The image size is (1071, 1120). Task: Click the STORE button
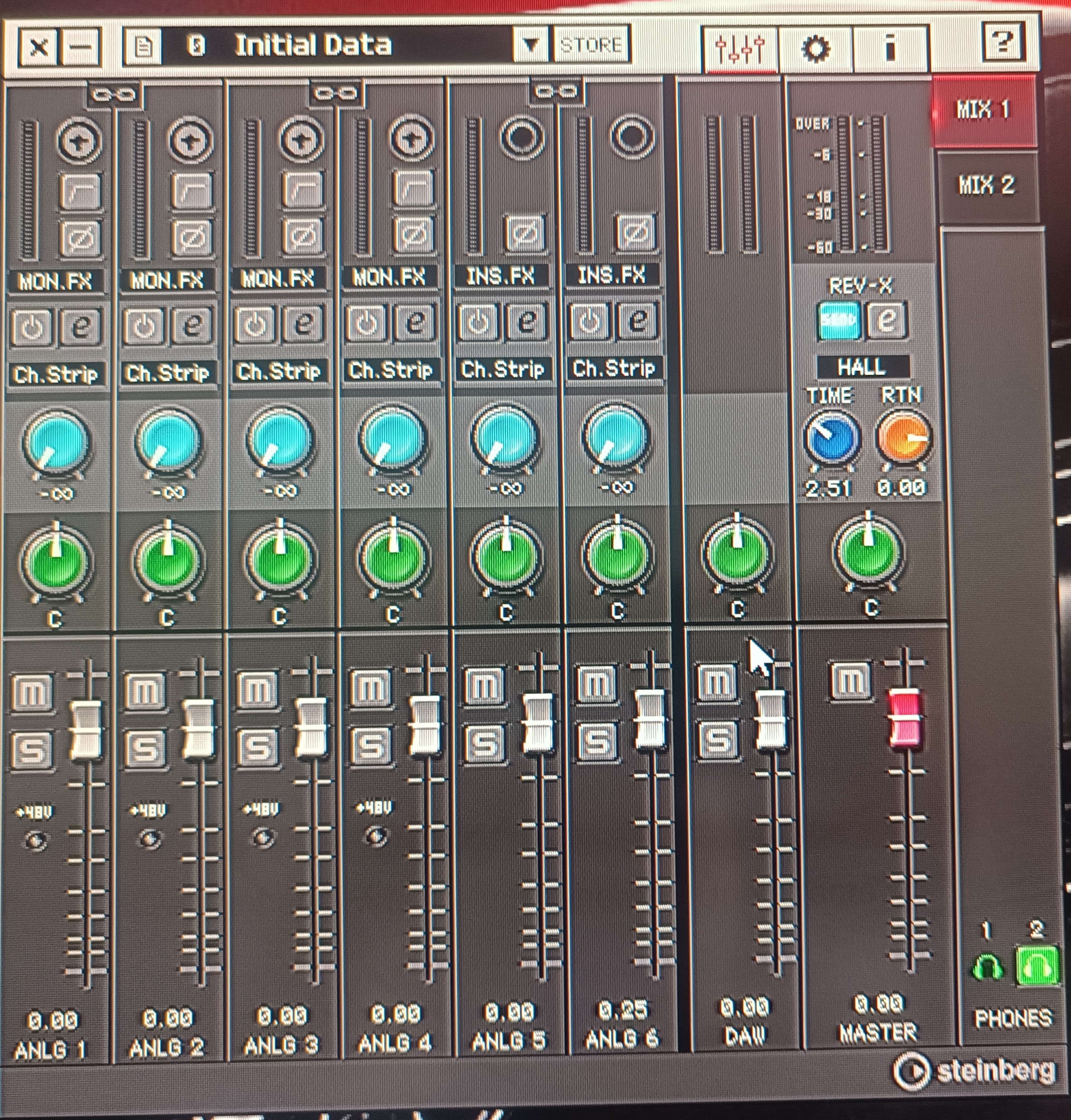tap(591, 45)
